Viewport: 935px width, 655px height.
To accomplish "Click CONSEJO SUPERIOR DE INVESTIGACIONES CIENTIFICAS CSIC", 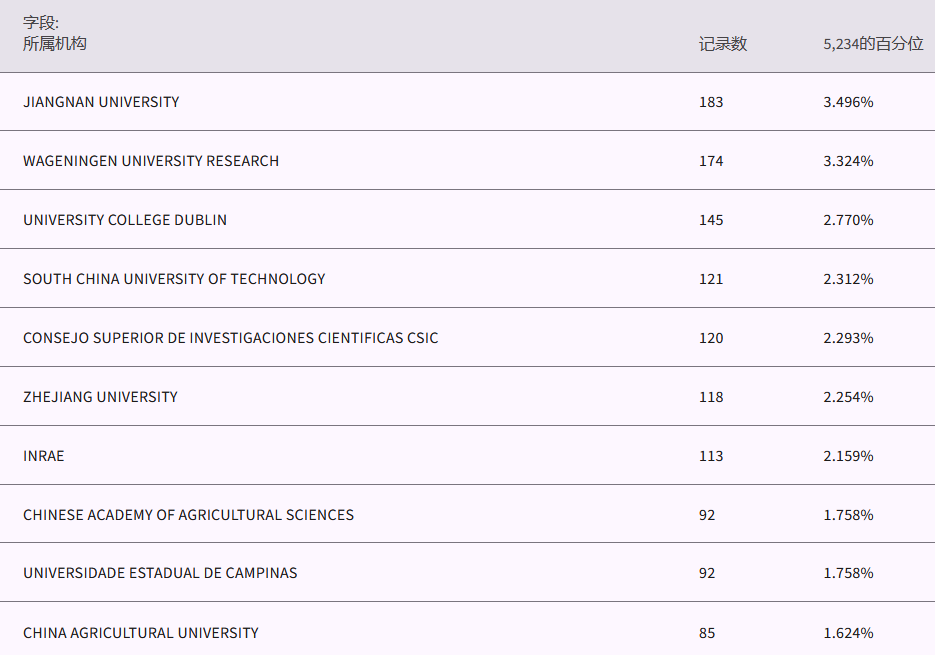I will coord(230,338).
